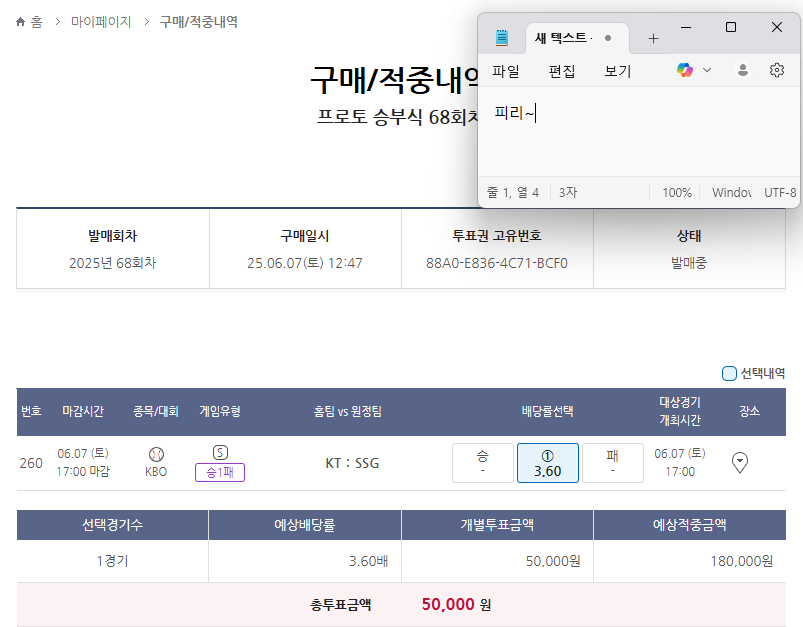The height and width of the screenshot is (627, 803).
Task: Click the home icon in breadcrumb
Action: [x=21, y=21]
